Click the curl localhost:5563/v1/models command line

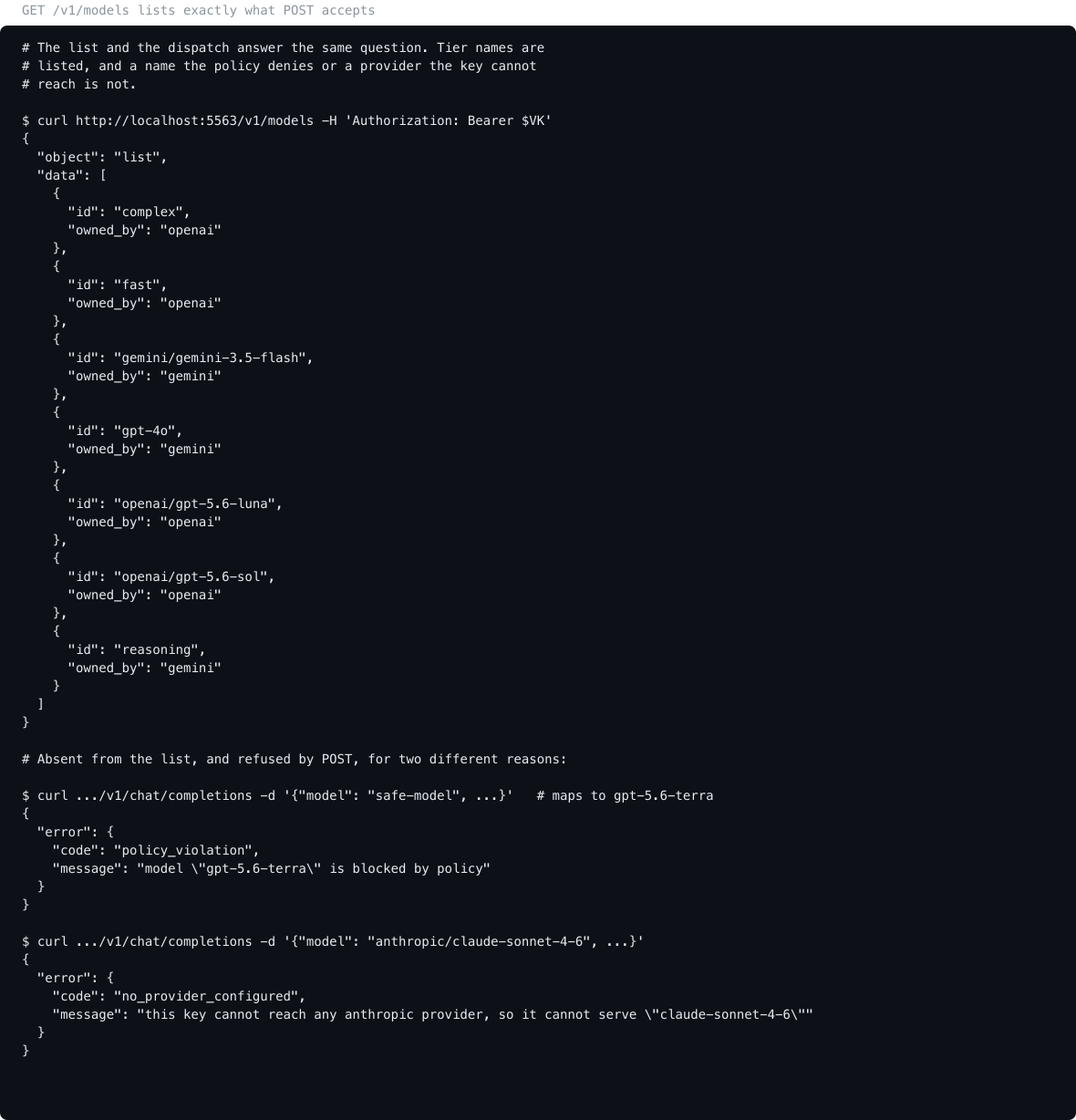click(x=286, y=120)
